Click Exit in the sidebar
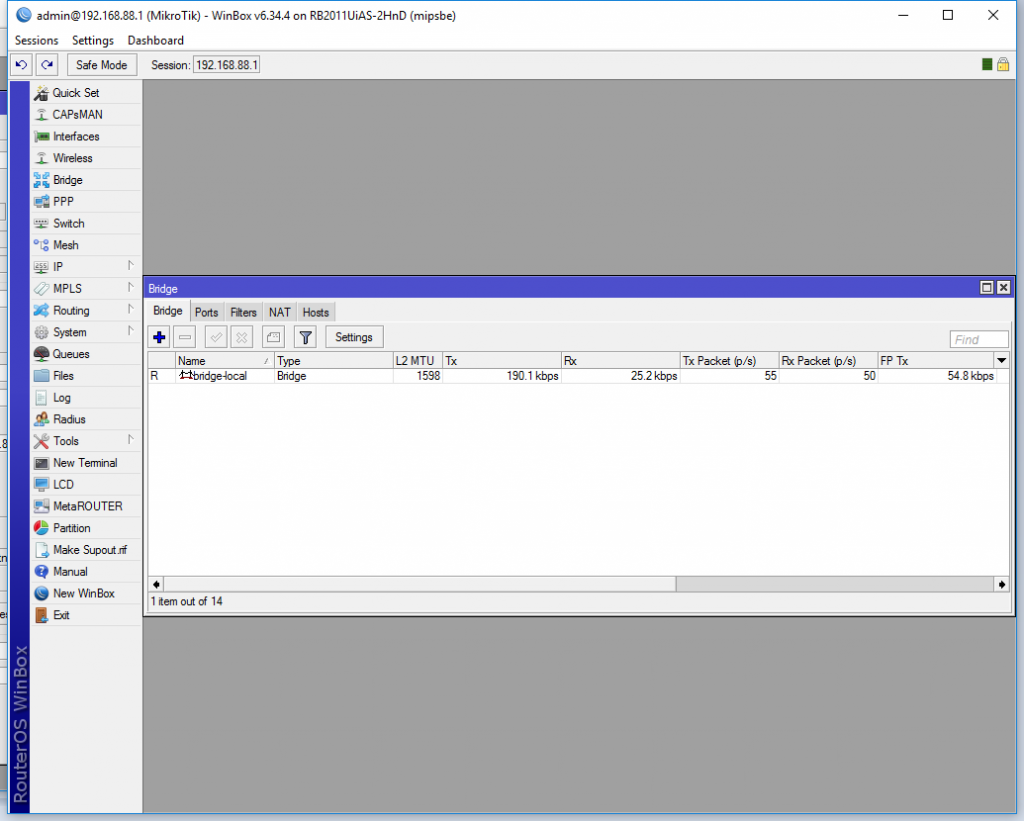Image resolution: width=1024 pixels, height=821 pixels. coord(86,615)
